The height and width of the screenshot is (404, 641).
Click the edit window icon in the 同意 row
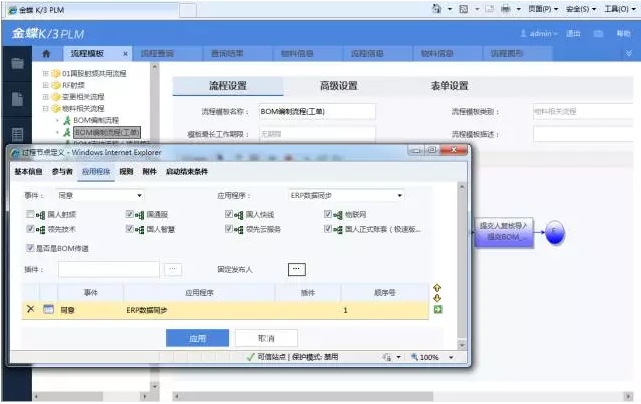(49, 310)
